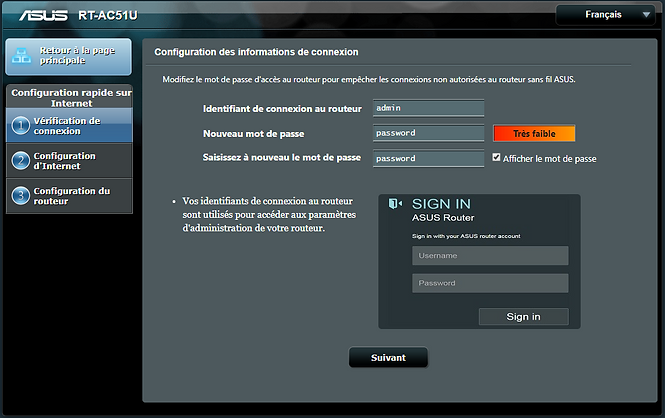
Task: Click the 'Modifiez le mot de passe' instruction text
Action: (x=369, y=79)
